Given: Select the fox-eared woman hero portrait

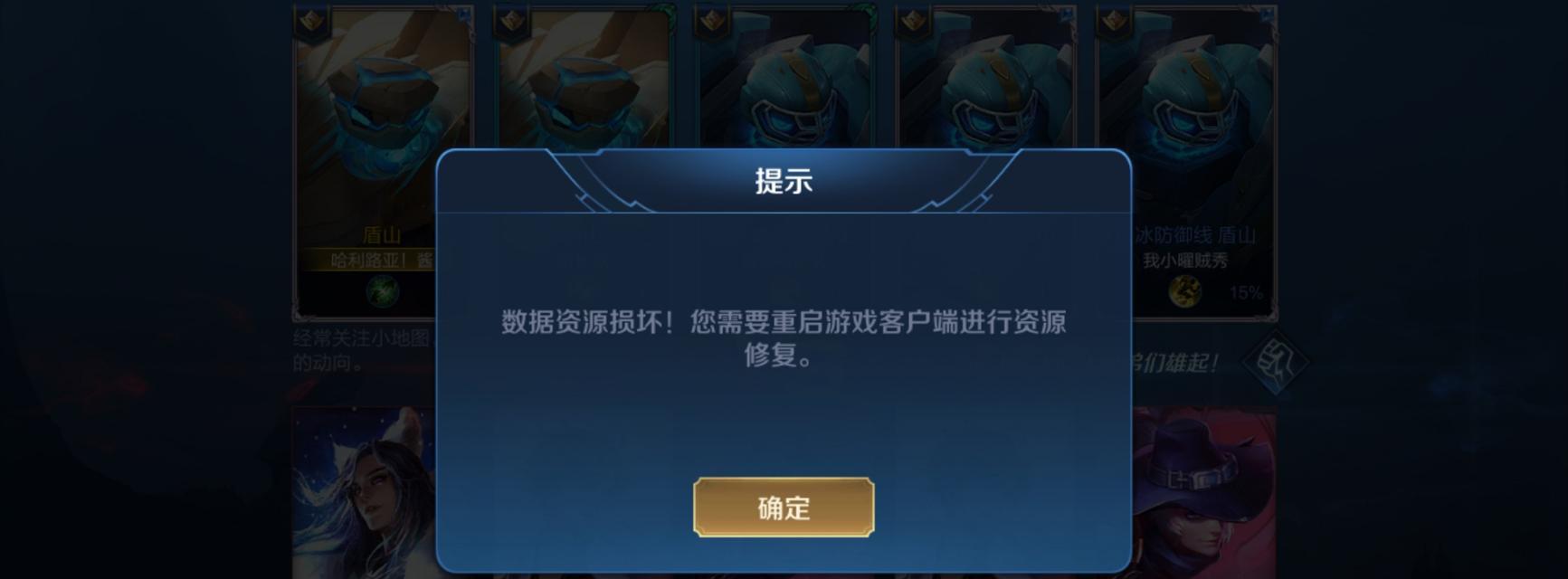Looking at the screenshot, I should pos(364,493).
